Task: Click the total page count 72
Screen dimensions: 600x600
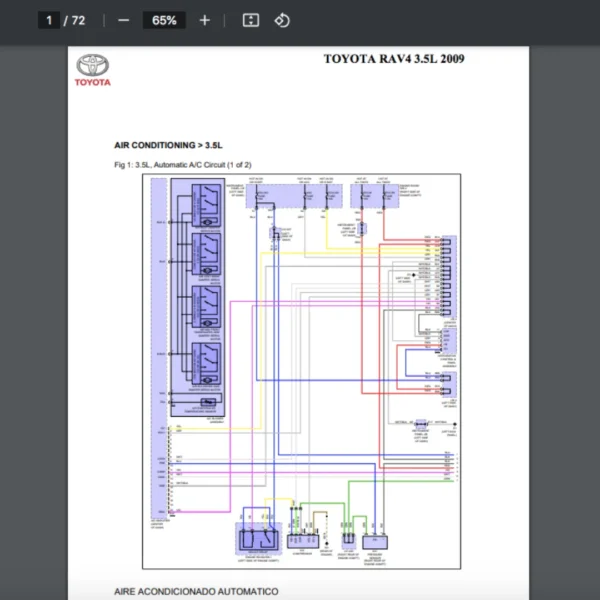Action: [x=78, y=20]
